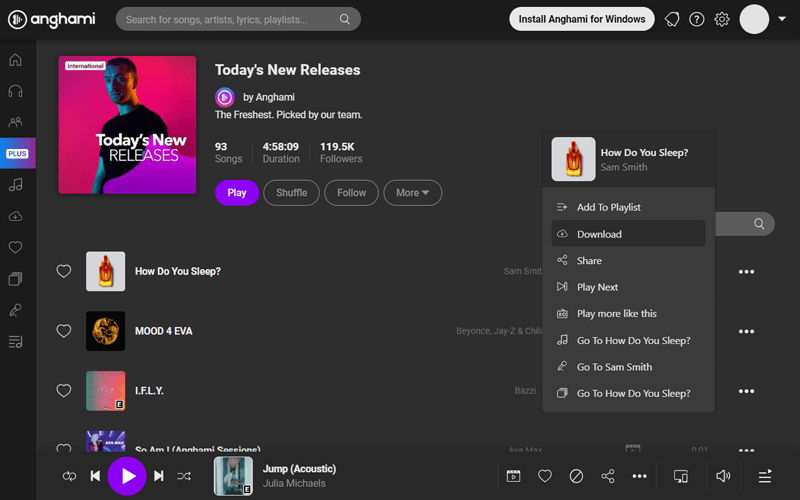Click the Anghami logo

[52, 19]
